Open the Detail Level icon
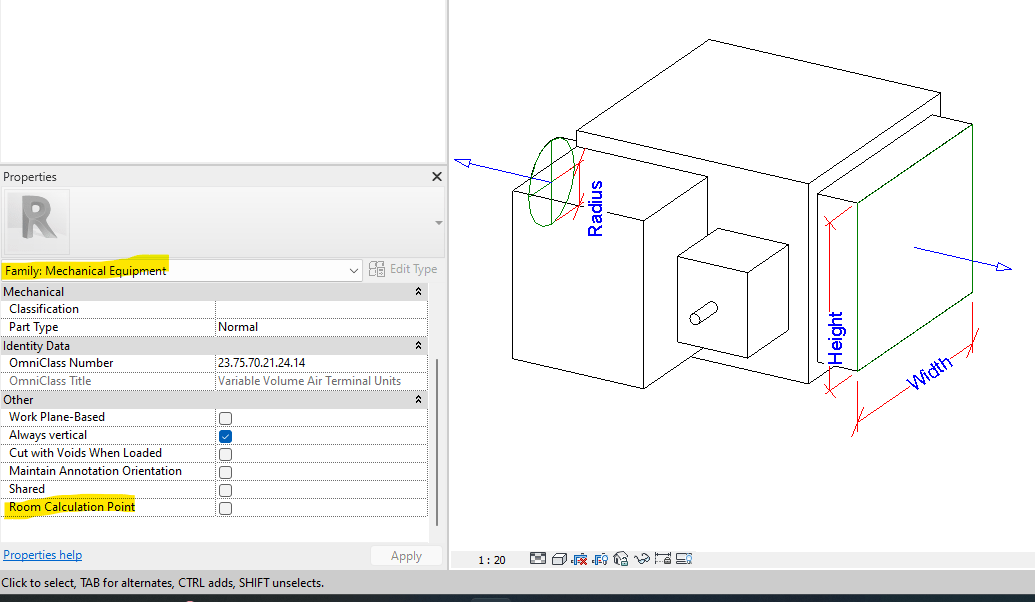Viewport: 1035px width, 602px height. [x=538, y=559]
